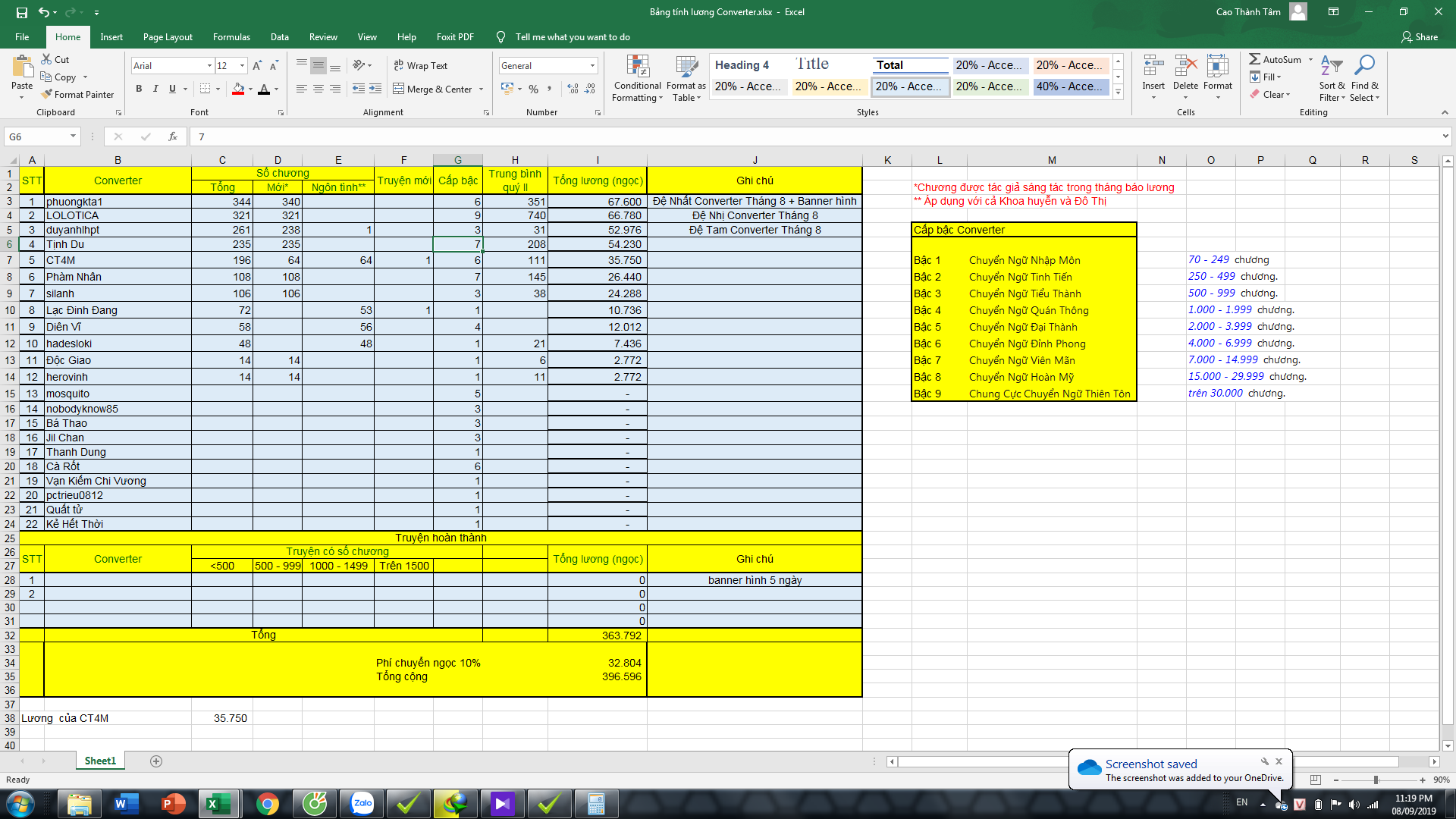Toggle Italic formatting

[155, 89]
